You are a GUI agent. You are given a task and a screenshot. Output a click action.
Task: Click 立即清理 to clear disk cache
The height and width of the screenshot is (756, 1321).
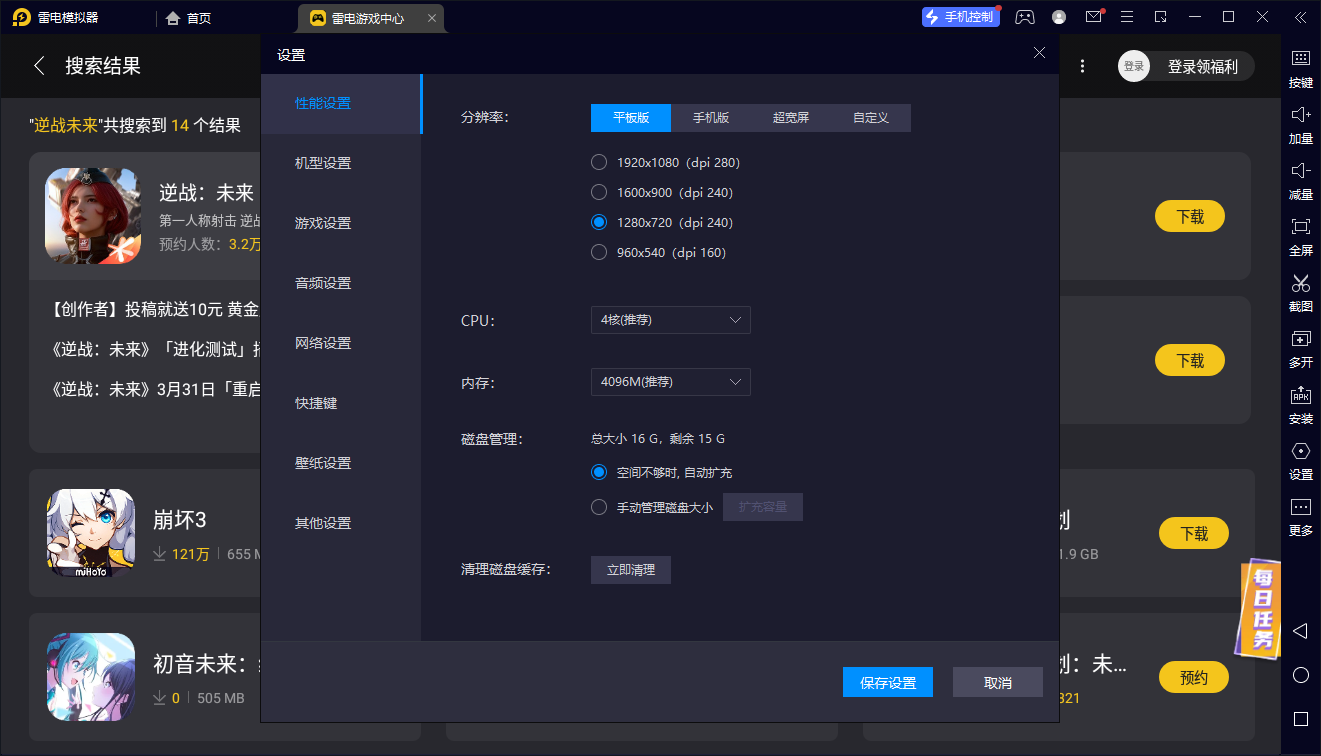[630, 569]
